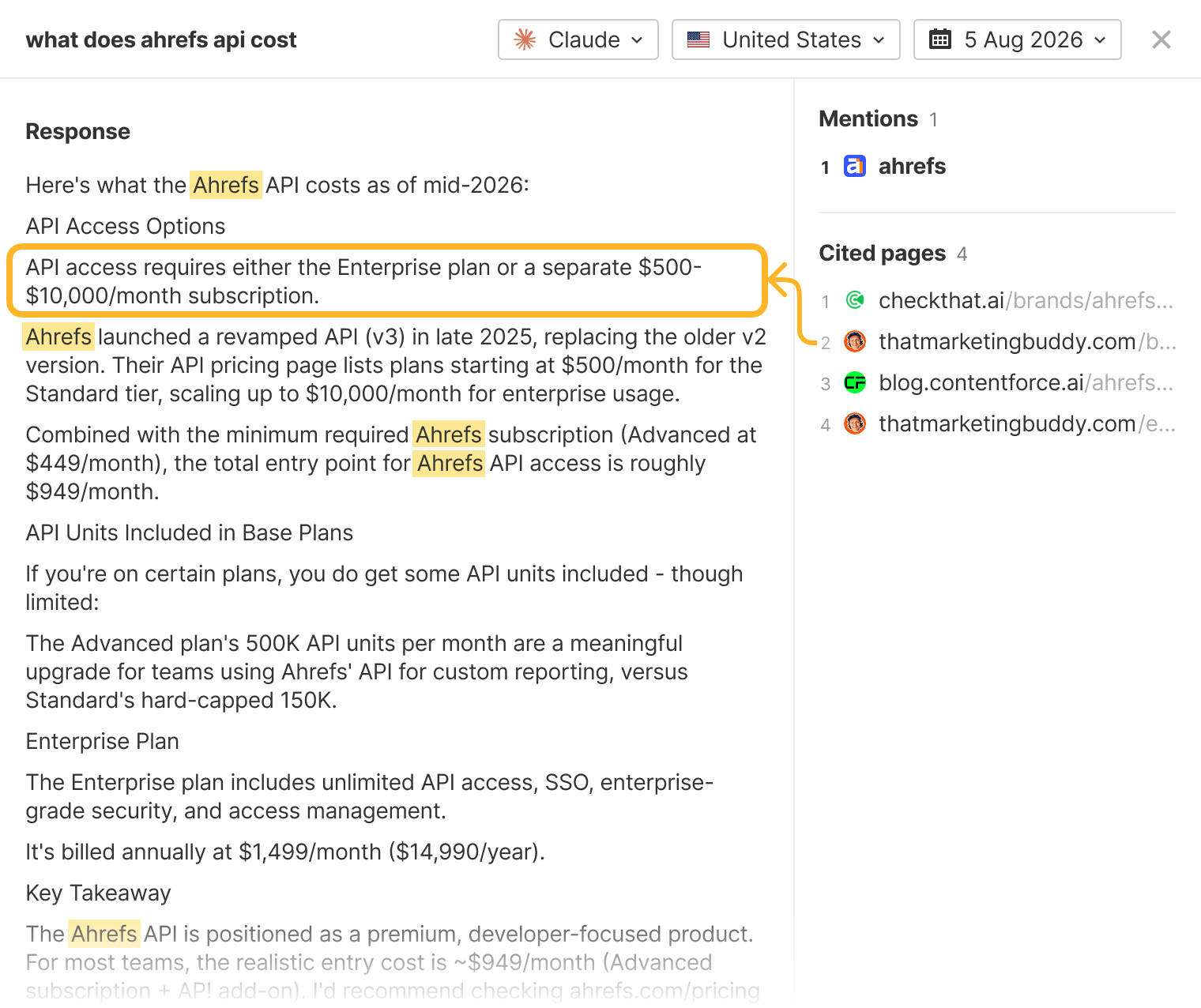Click the Claude starburst icon
The width and height of the screenshot is (1201, 1008).
click(525, 39)
